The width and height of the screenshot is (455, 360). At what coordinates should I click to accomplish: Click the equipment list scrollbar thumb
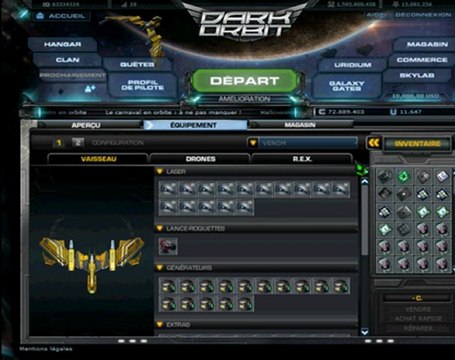365,221
